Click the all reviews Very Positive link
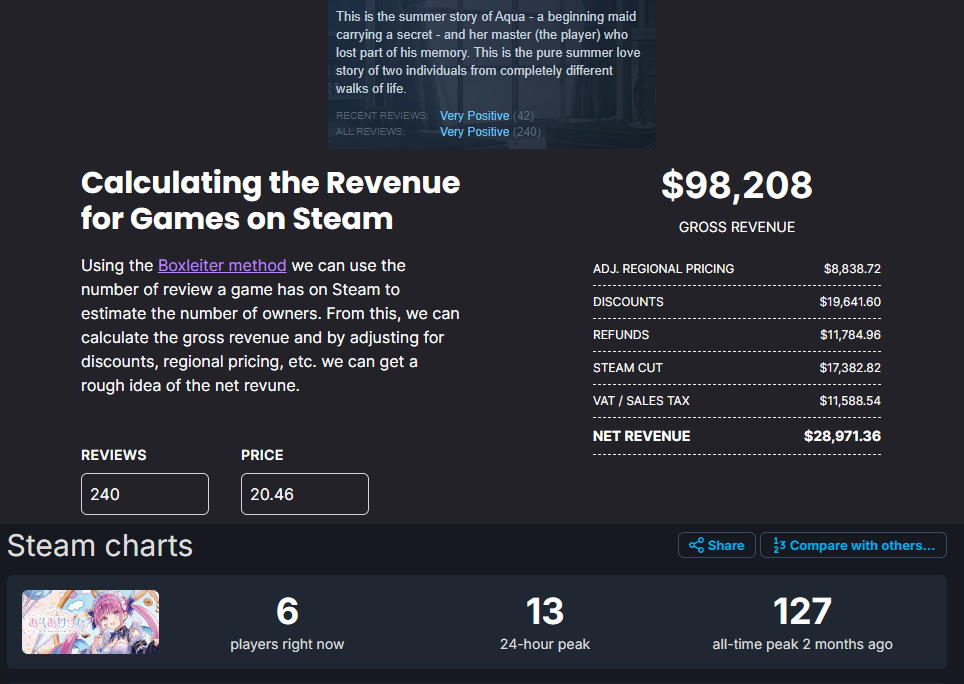This screenshot has width=964, height=684. pyautogui.click(x=475, y=132)
